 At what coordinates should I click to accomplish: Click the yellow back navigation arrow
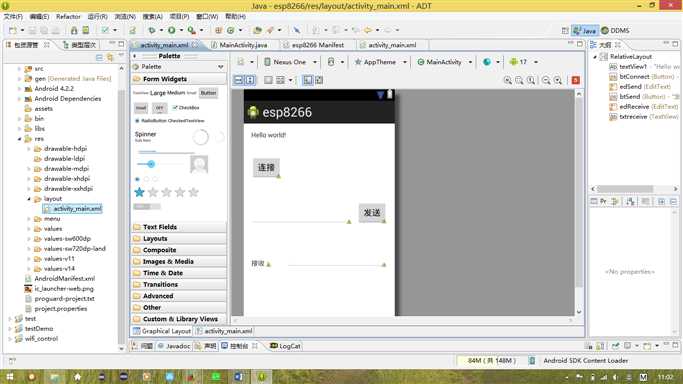[x=368, y=30]
